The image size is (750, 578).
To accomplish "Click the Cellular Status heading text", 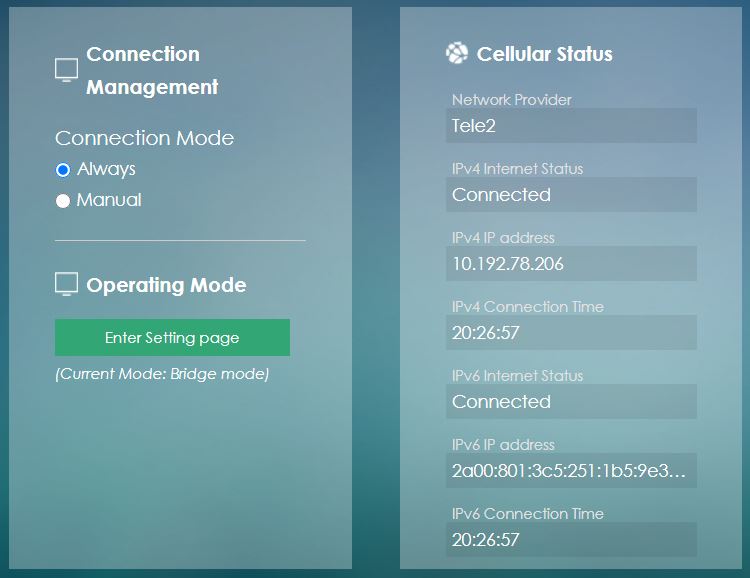I will point(544,54).
